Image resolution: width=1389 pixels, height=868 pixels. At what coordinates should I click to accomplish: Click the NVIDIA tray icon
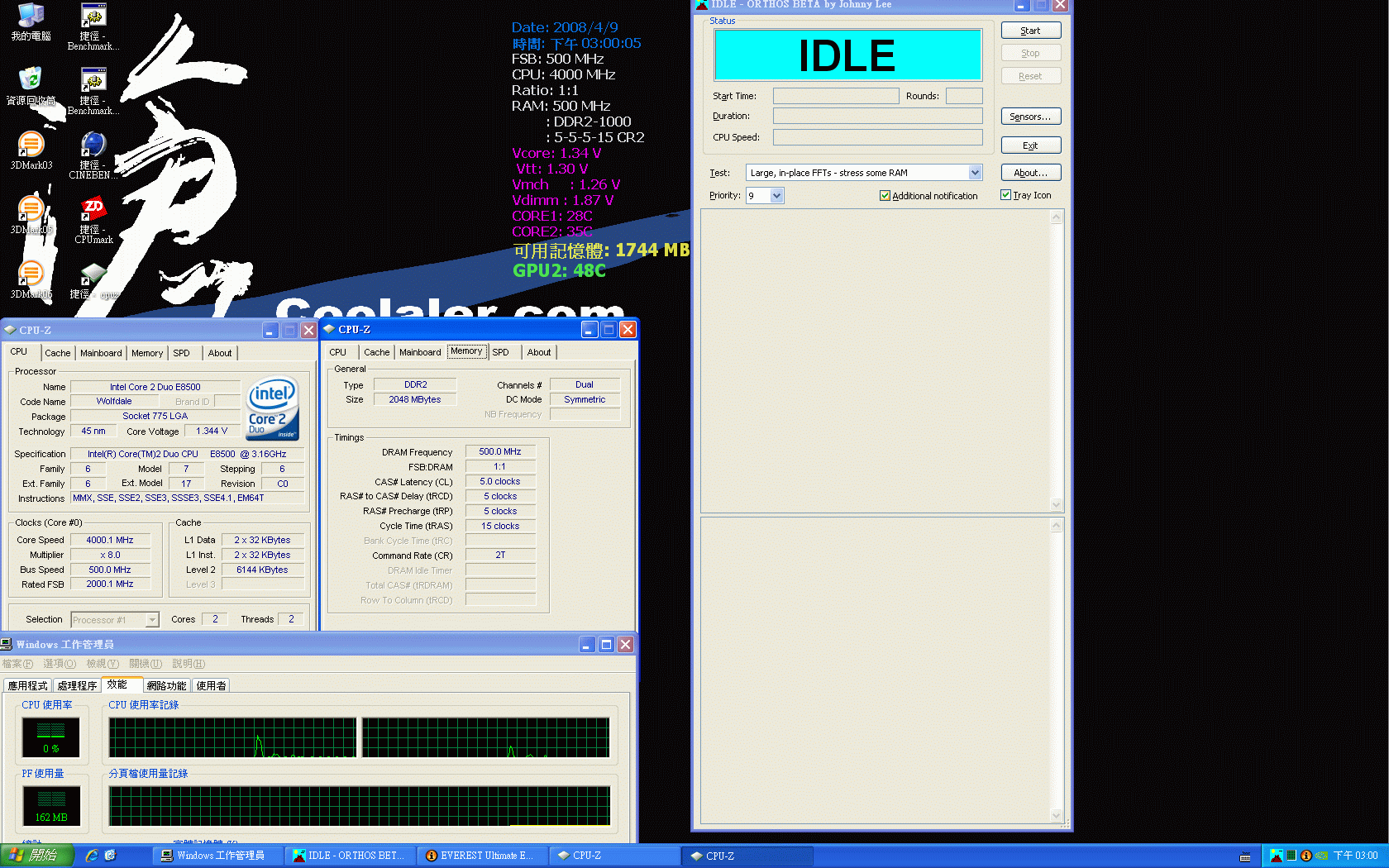click(x=1321, y=856)
